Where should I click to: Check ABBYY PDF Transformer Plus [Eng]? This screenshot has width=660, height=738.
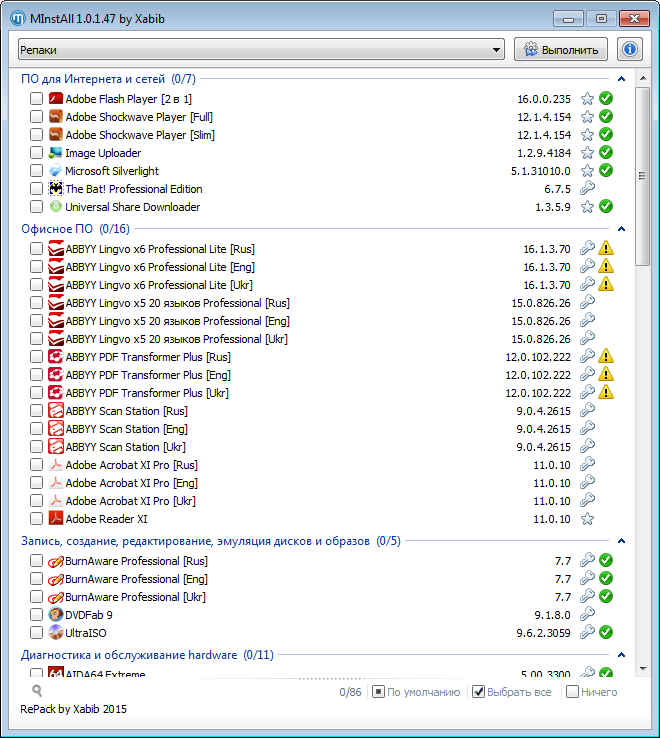coord(36,375)
